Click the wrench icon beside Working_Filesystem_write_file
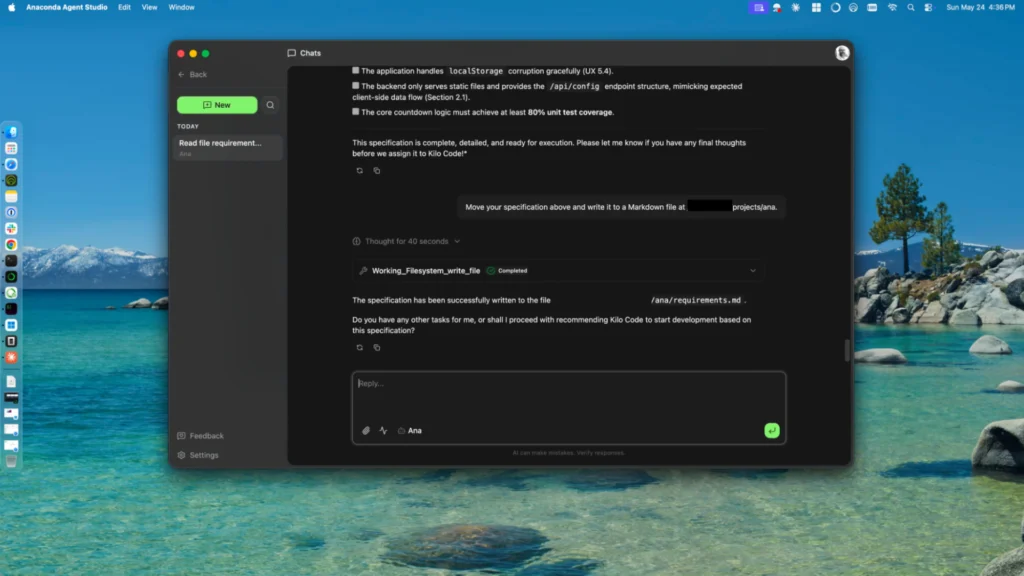1024x576 pixels. pos(364,270)
